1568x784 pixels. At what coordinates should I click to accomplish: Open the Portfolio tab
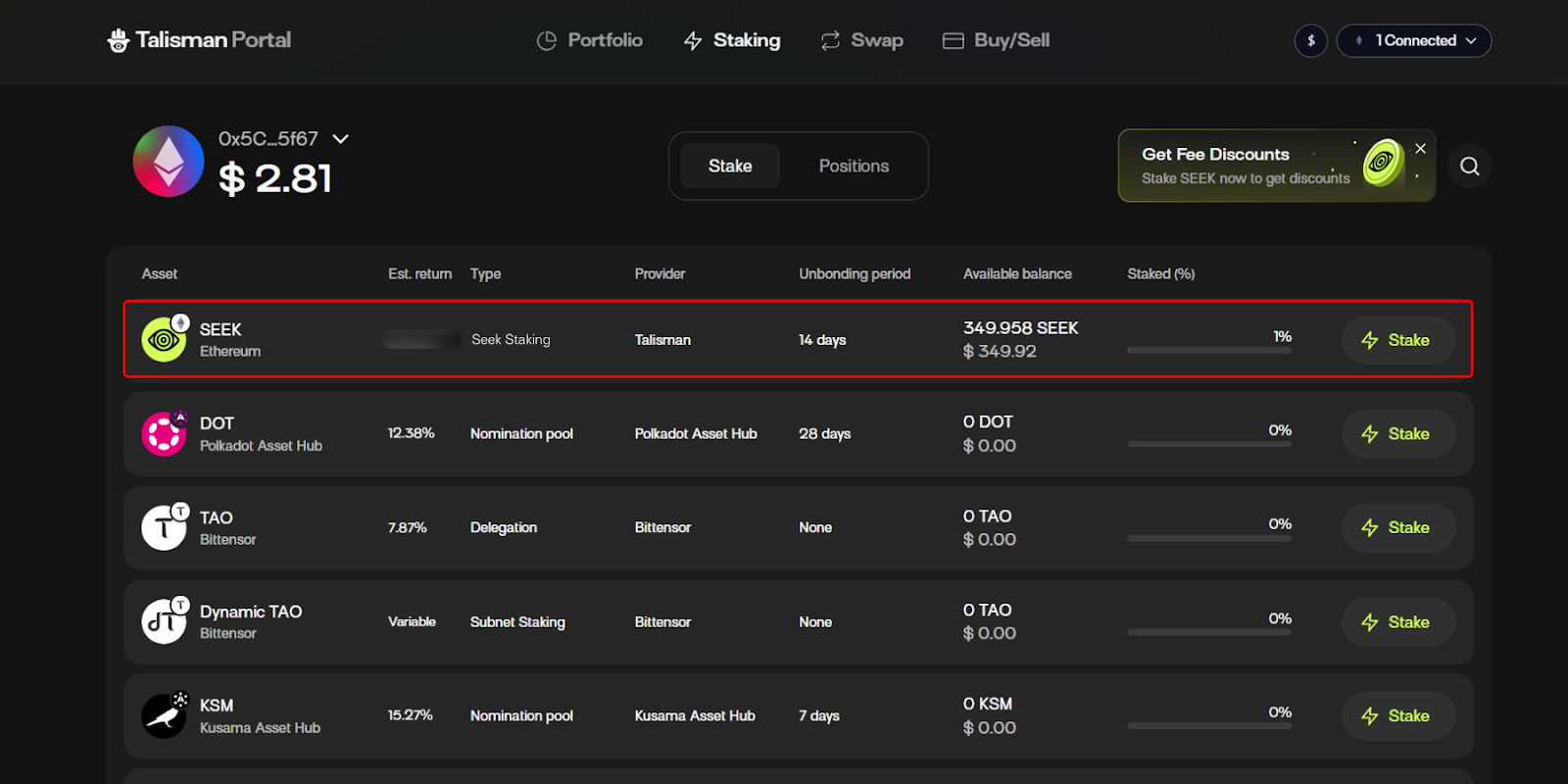click(x=590, y=40)
